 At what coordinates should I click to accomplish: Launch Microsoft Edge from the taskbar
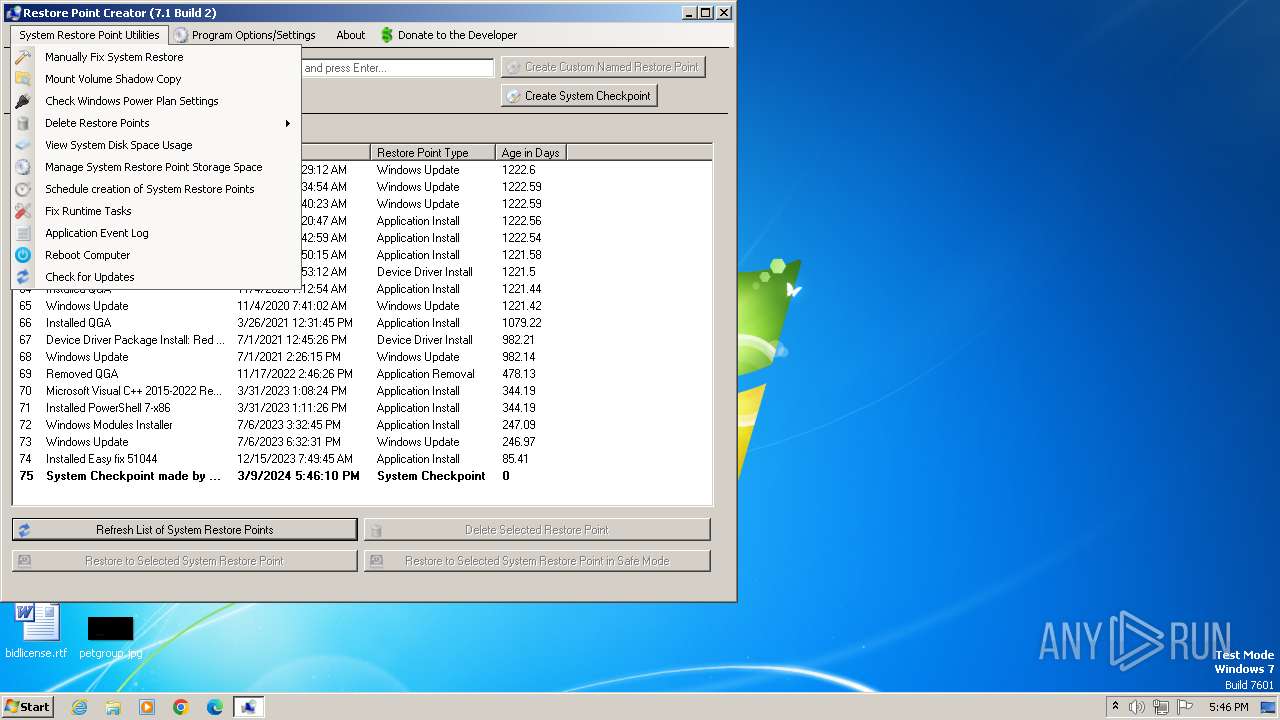point(215,707)
